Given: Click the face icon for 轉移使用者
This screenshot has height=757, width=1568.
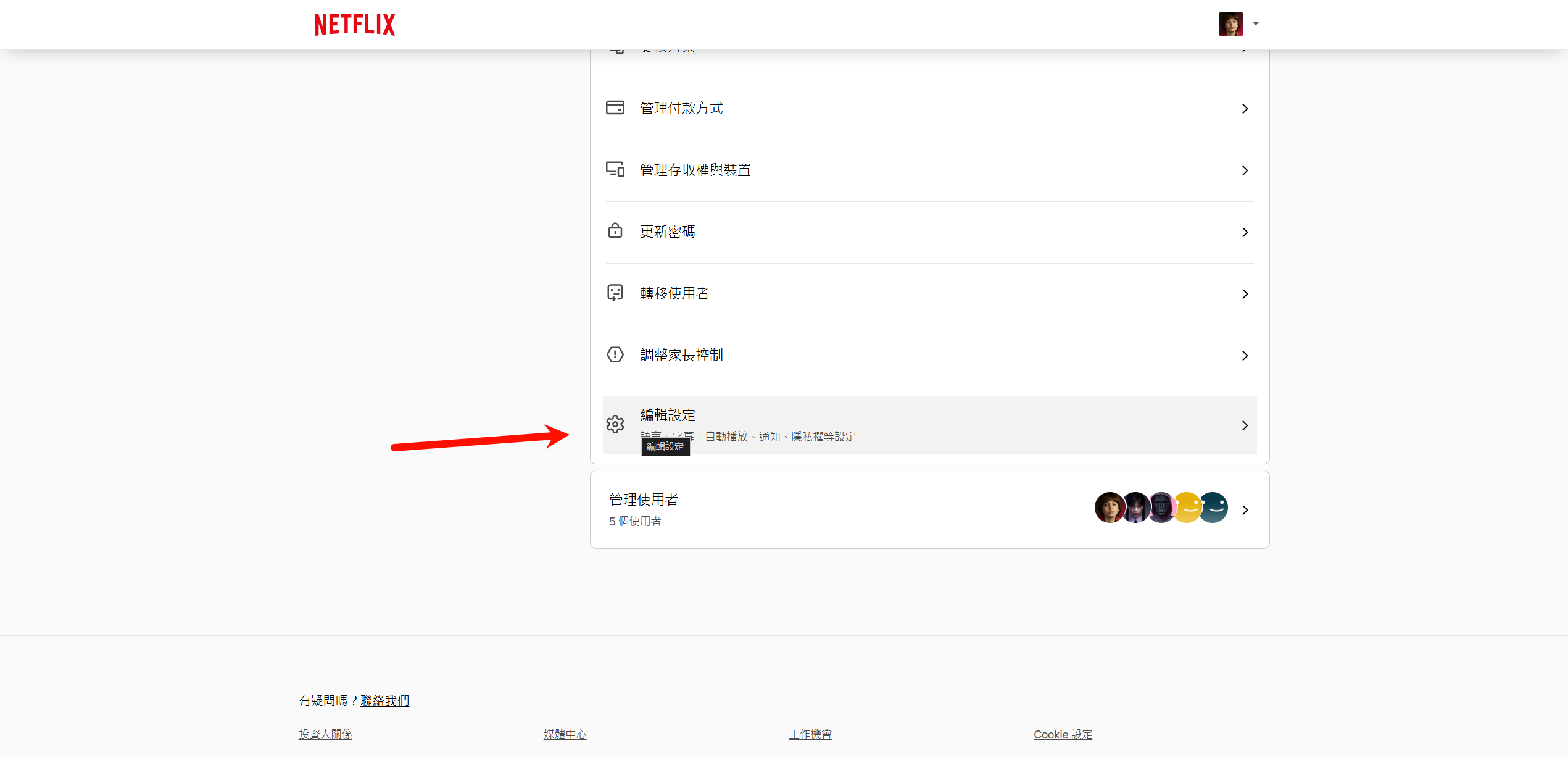Looking at the screenshot, I should click(x=615, y=293).
